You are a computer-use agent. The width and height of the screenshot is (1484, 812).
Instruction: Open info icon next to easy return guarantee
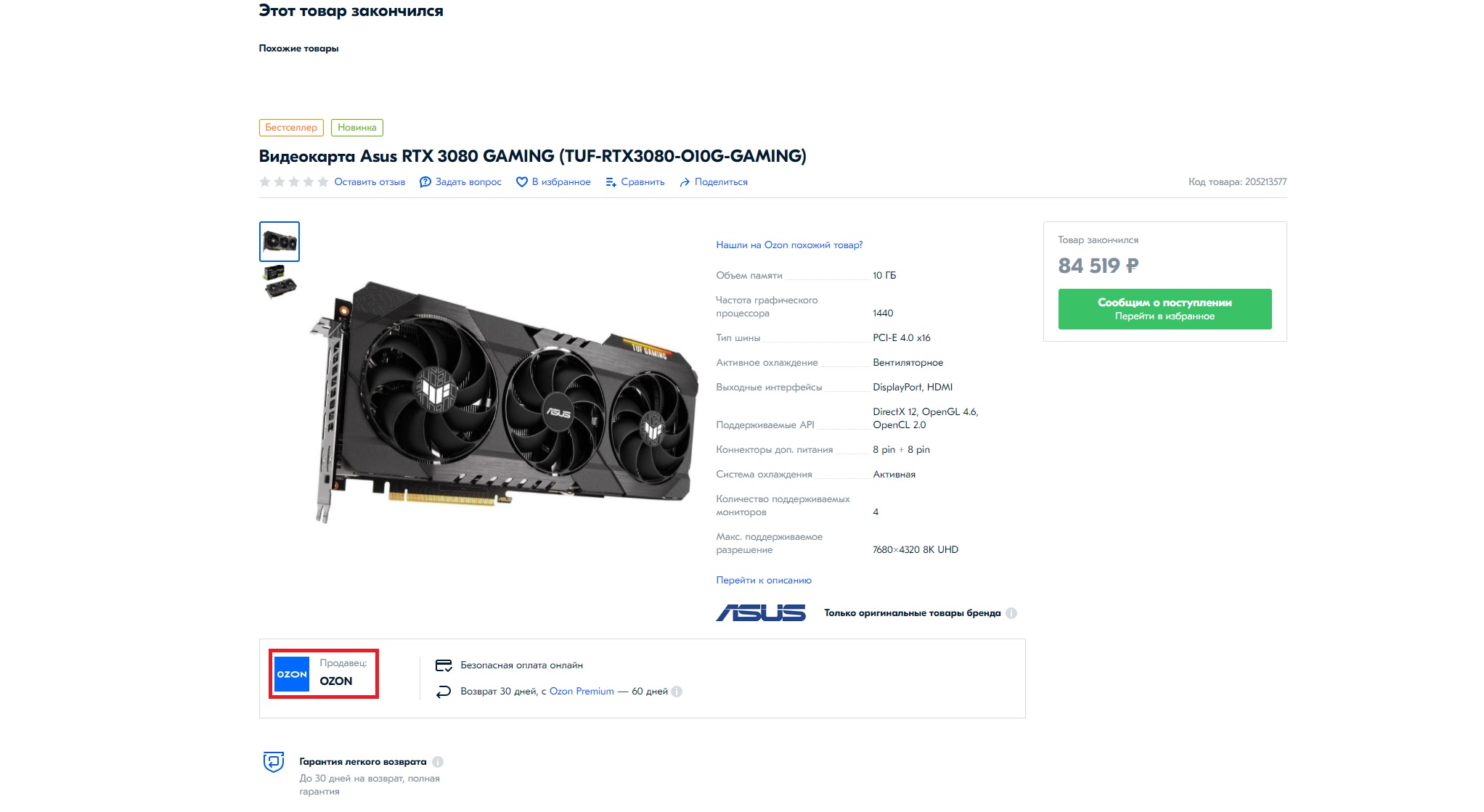click(x=438, y=762)
